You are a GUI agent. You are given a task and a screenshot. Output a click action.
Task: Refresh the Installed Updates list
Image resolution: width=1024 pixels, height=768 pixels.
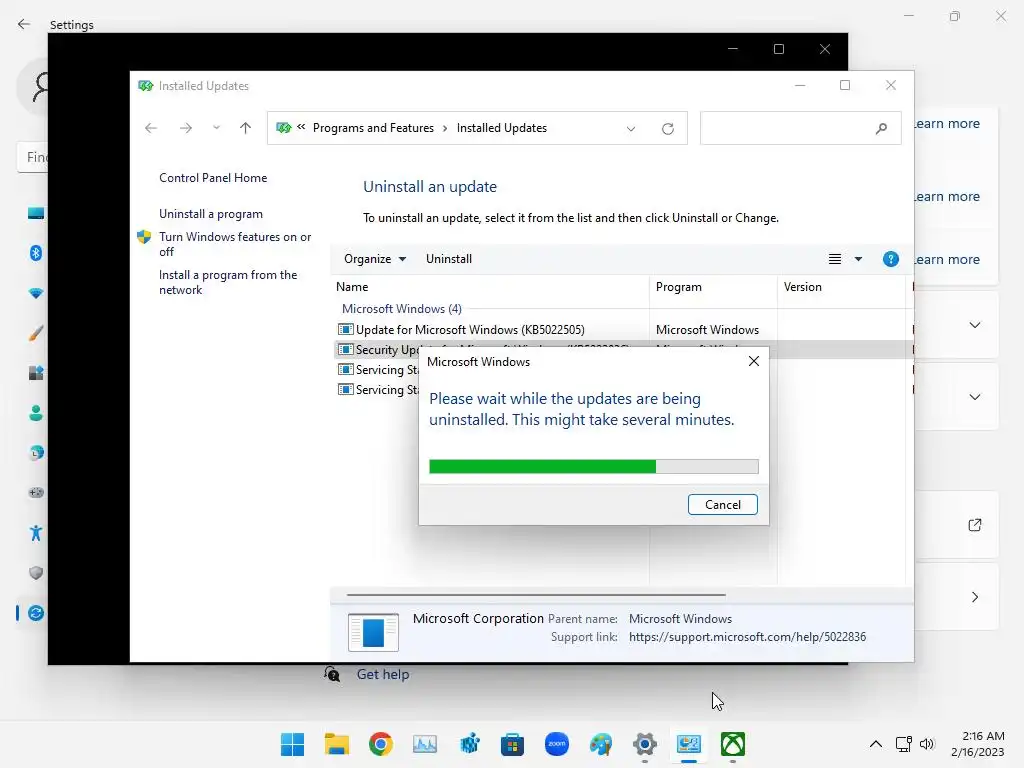(x=667, y=129)
